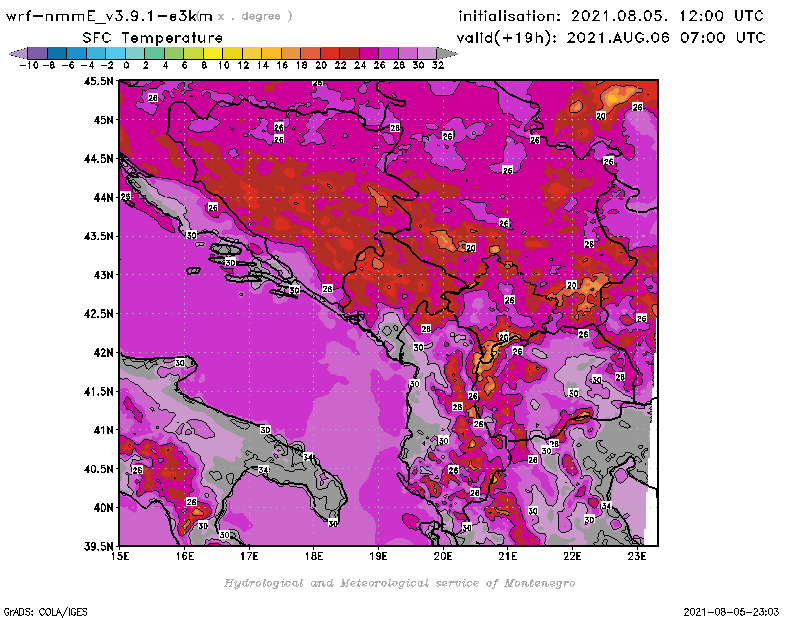Click the GrADS: COLA/IGES credit text
Image resolution: width=800 pixels, height=618 pixels.
(38, 610)
